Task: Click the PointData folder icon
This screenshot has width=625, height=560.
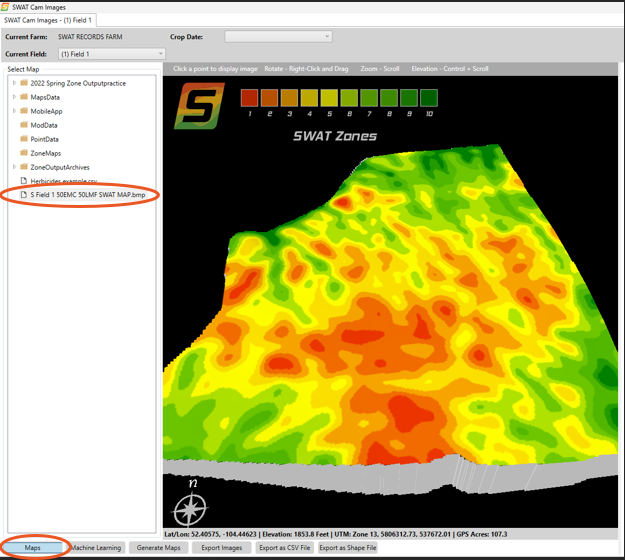Action: tap(24, 139)
